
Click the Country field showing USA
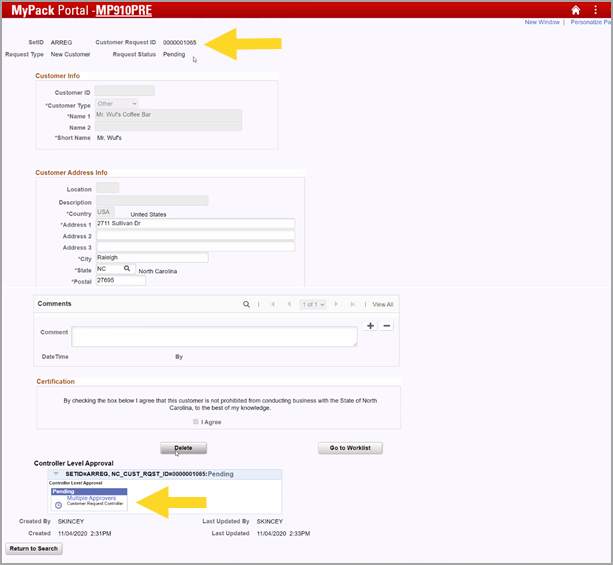(x=105, y=212)
